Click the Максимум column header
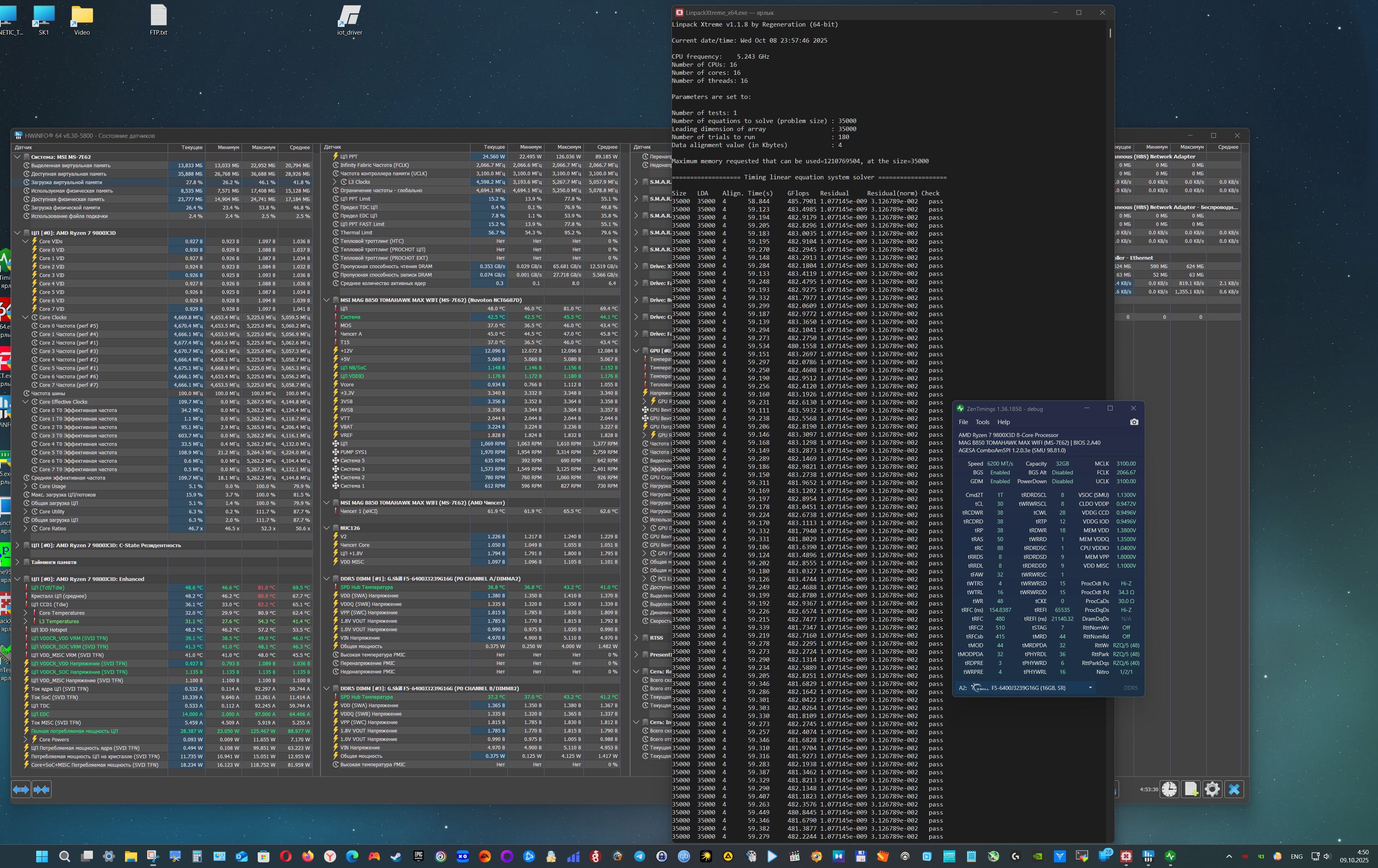 point(263,148)
